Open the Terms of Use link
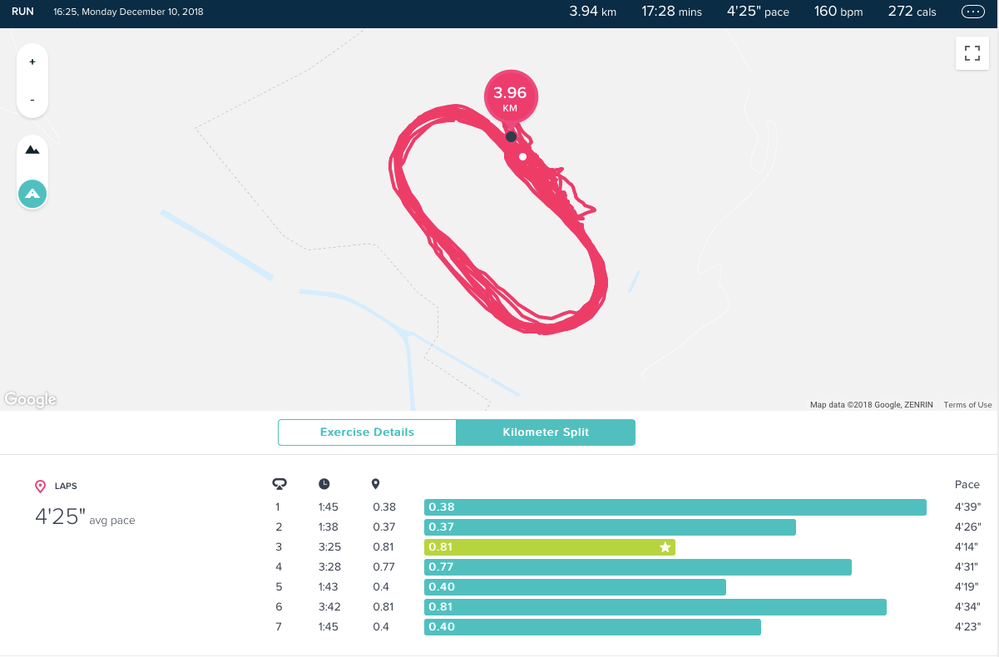 pyautogui.click(x=967, y=405)
